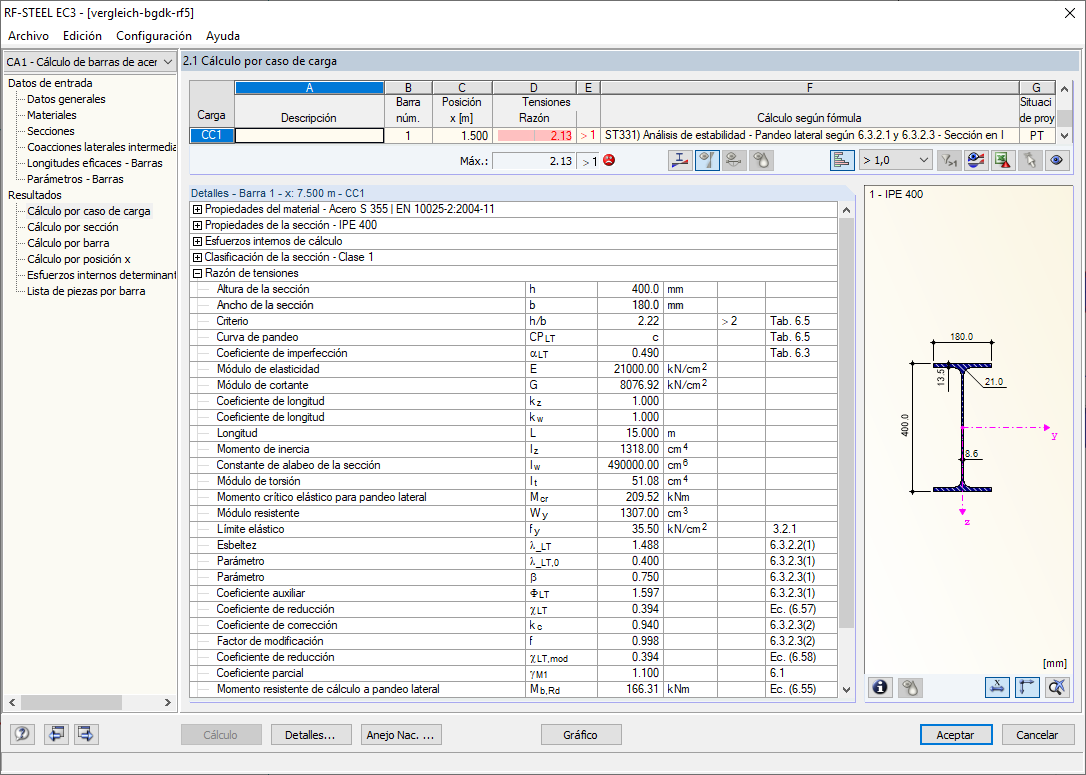Image resolution: width=1086 pixels, height=775 pixels.
Task: Click the stress diagram on cross-section icon
Action: [680, 161]
